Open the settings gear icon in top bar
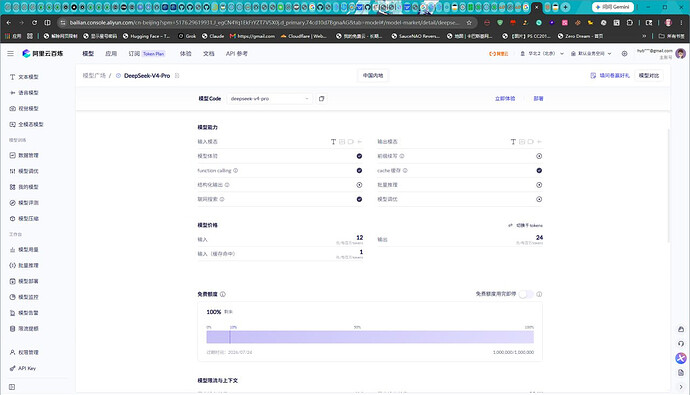 click(624, 54)
